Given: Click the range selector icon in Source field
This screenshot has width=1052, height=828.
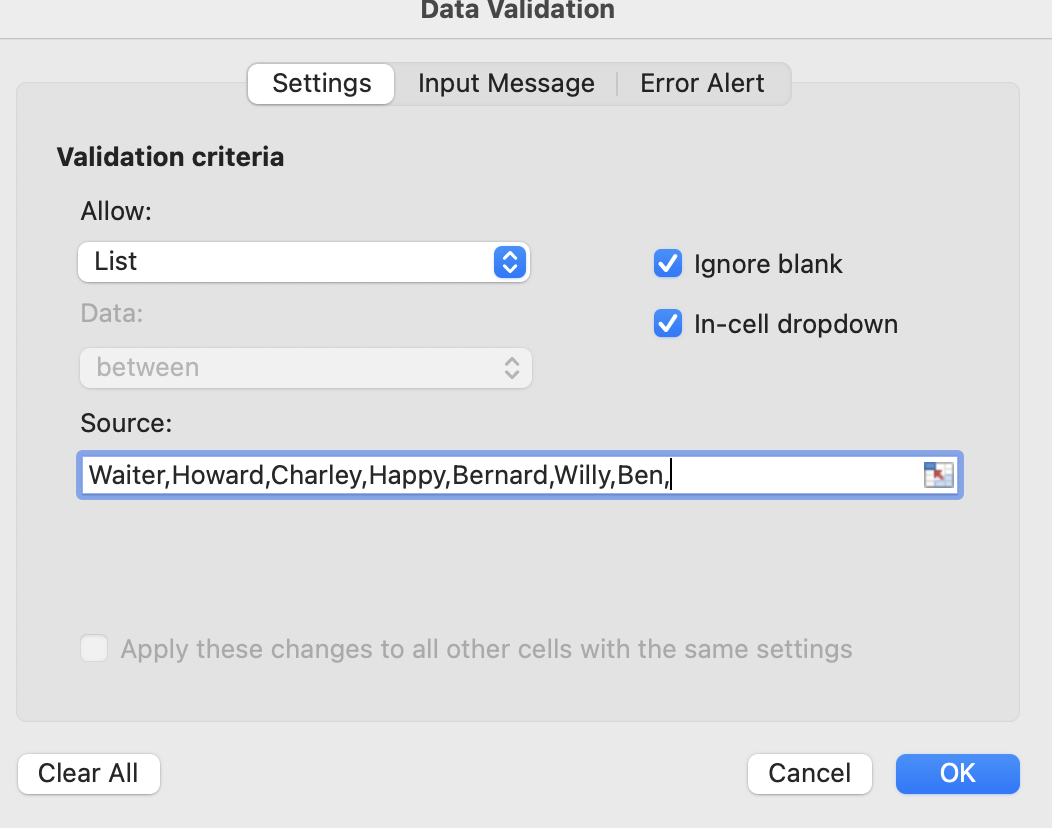Looking at the screenshot, I should click(938, 475).
